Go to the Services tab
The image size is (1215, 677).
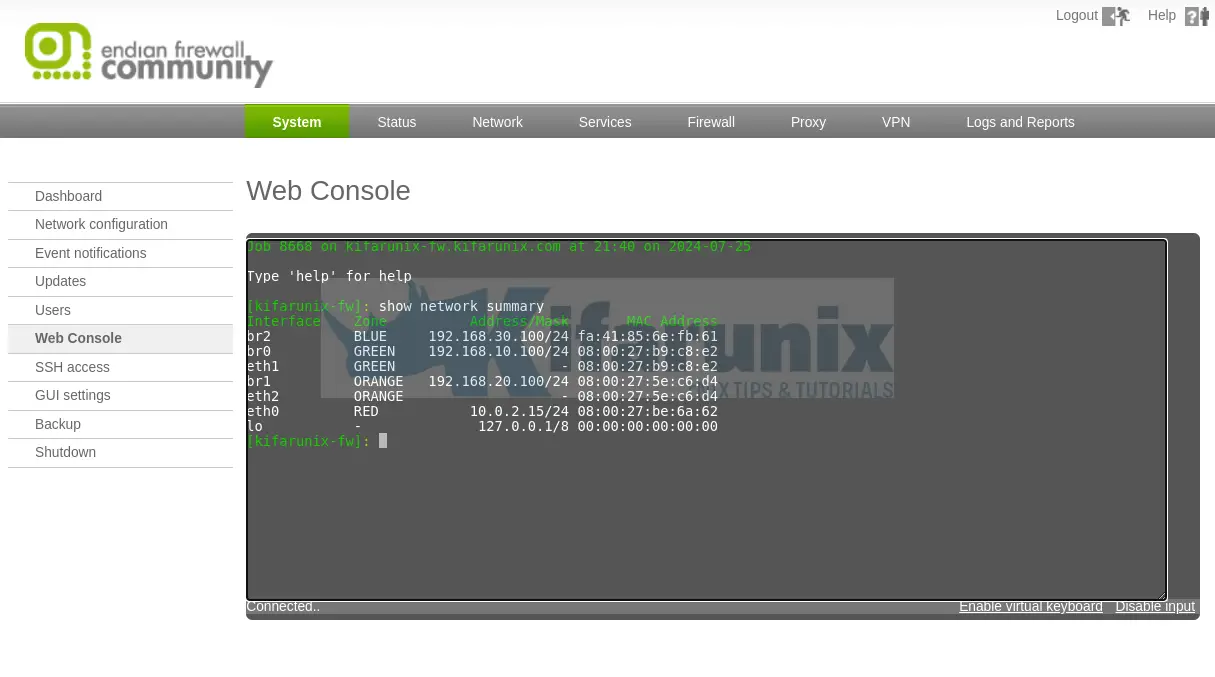605,122
